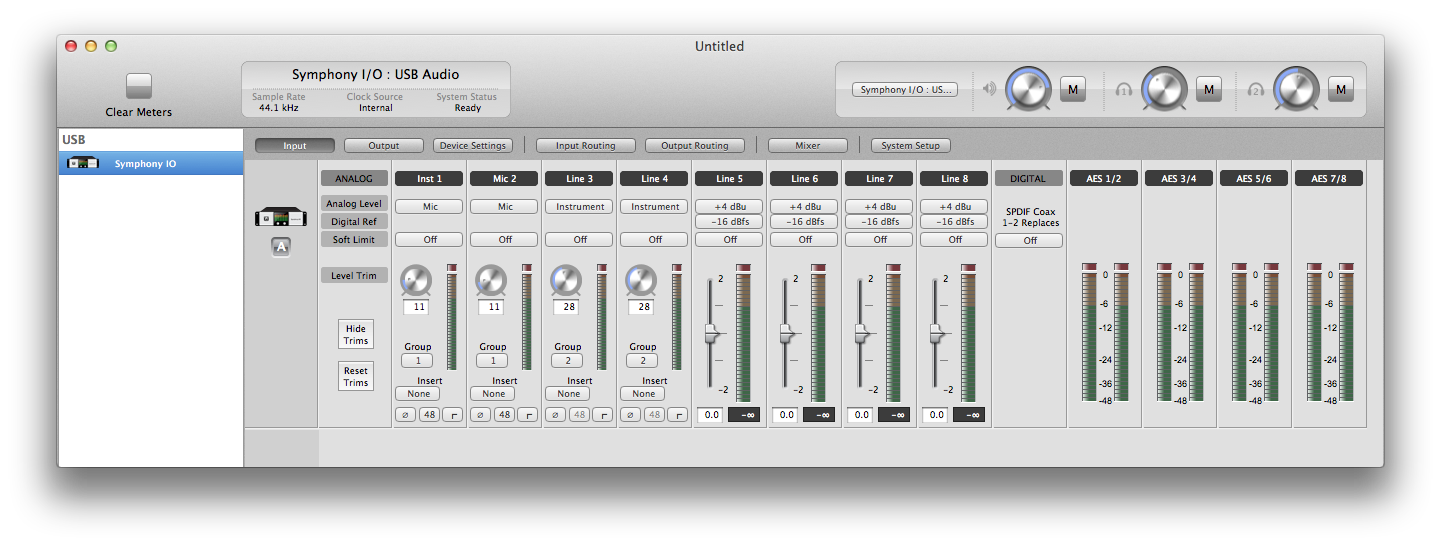
Task: Invert phase on the Line 3 channel
Action: click(555, 414)
